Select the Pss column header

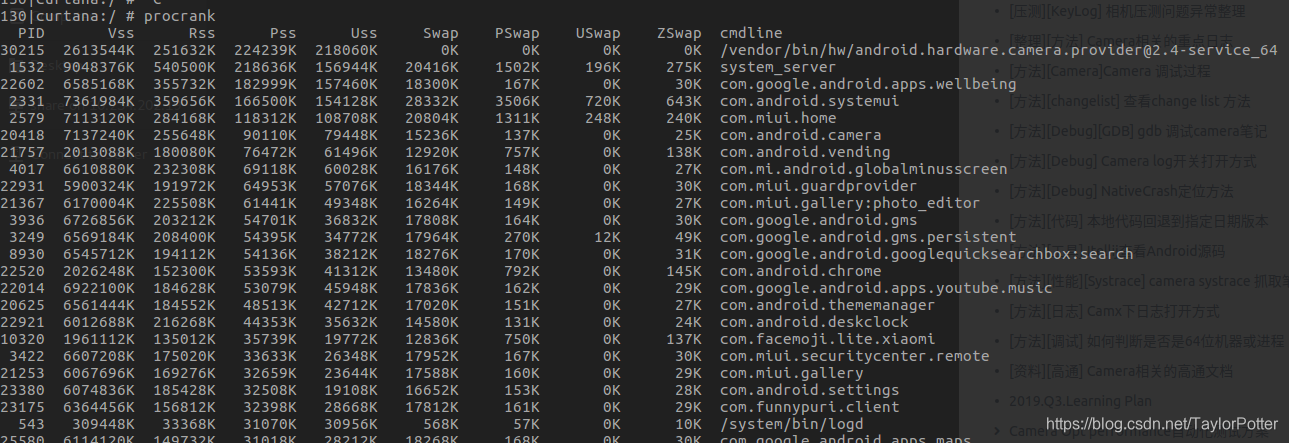tap(284, 34)
